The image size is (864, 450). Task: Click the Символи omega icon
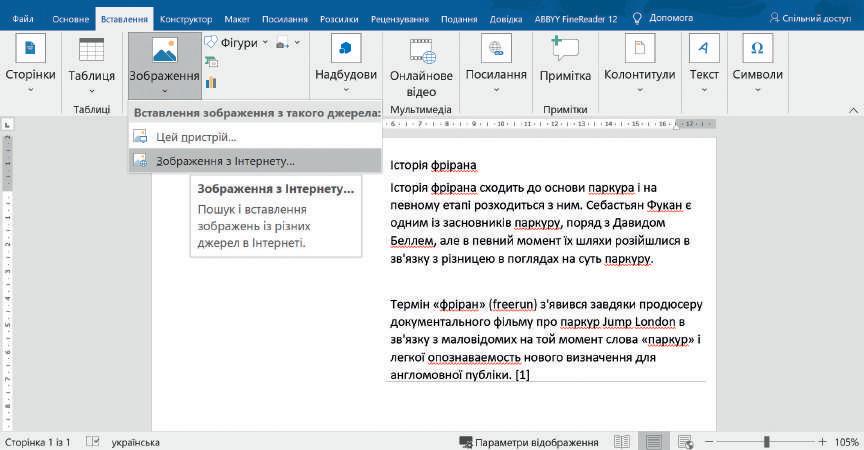pos(757,48)
